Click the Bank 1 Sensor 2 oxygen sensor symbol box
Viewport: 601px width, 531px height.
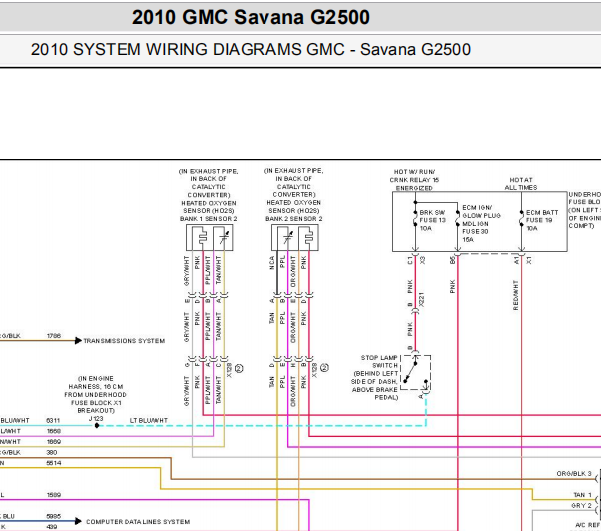coord(210,238)
